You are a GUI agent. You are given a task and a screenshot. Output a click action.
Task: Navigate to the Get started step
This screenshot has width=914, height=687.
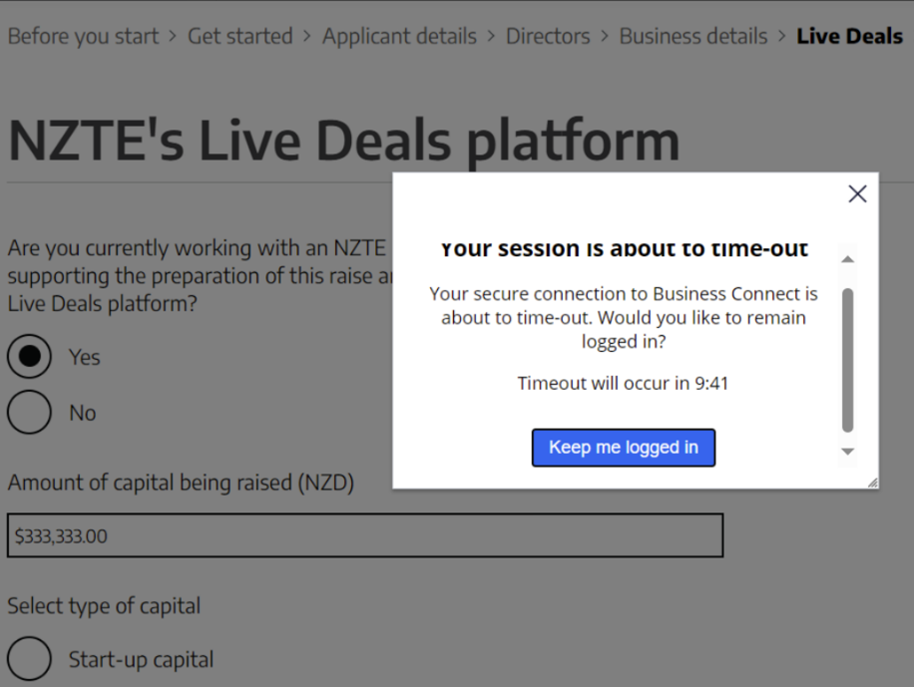(240, 36)
